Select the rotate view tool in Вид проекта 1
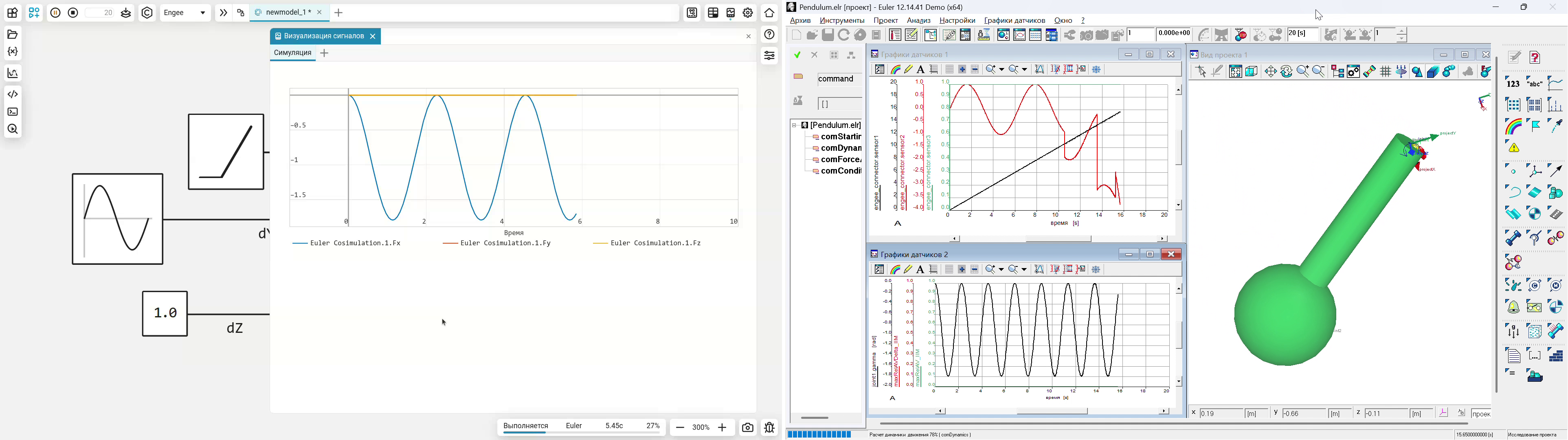The image size is (1568, 440). coord(1286,72)
